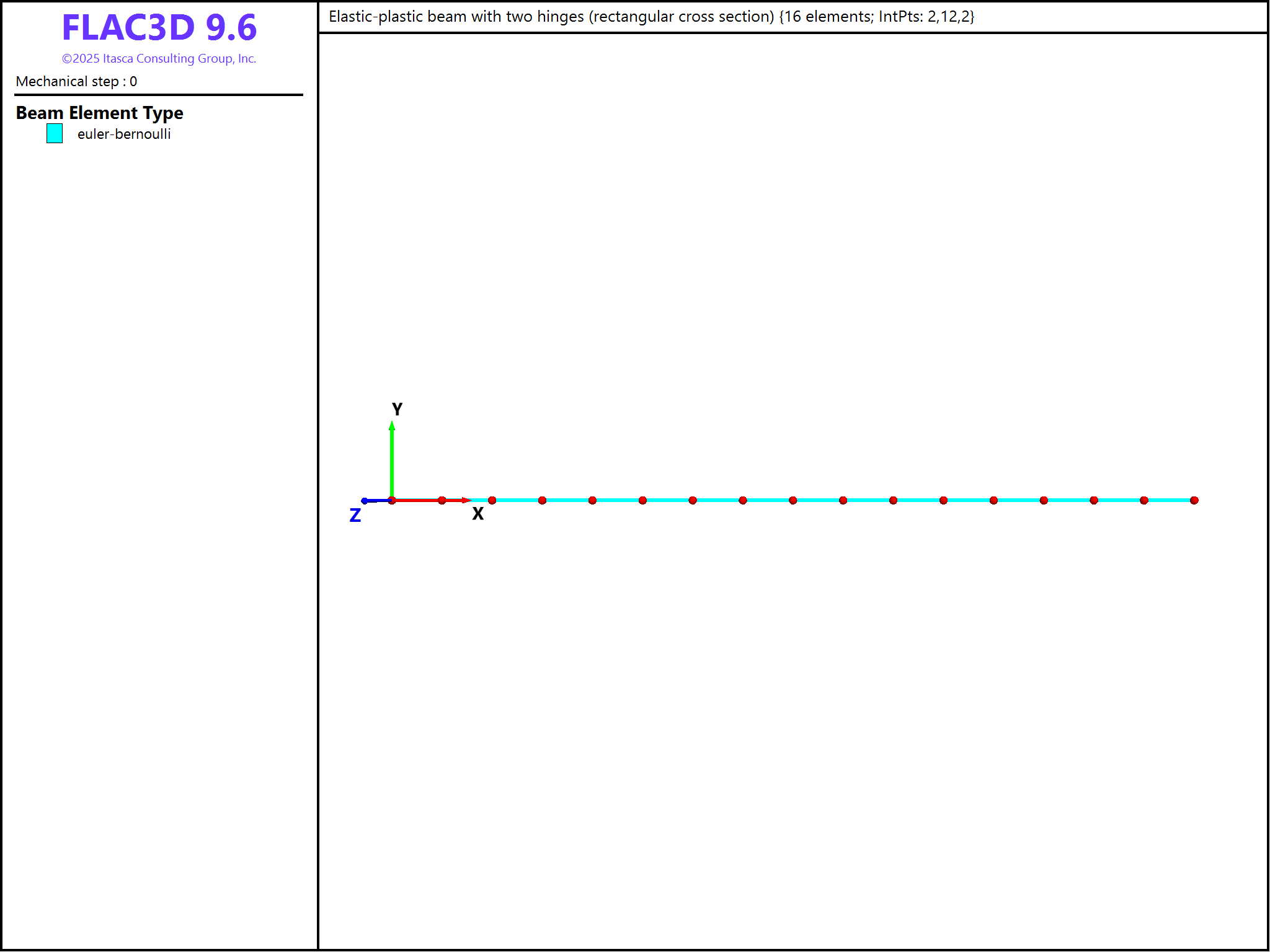Click the cyan euler-bernoulli legend swatch
The image size is (1270, 952).
tap(55, 133)
